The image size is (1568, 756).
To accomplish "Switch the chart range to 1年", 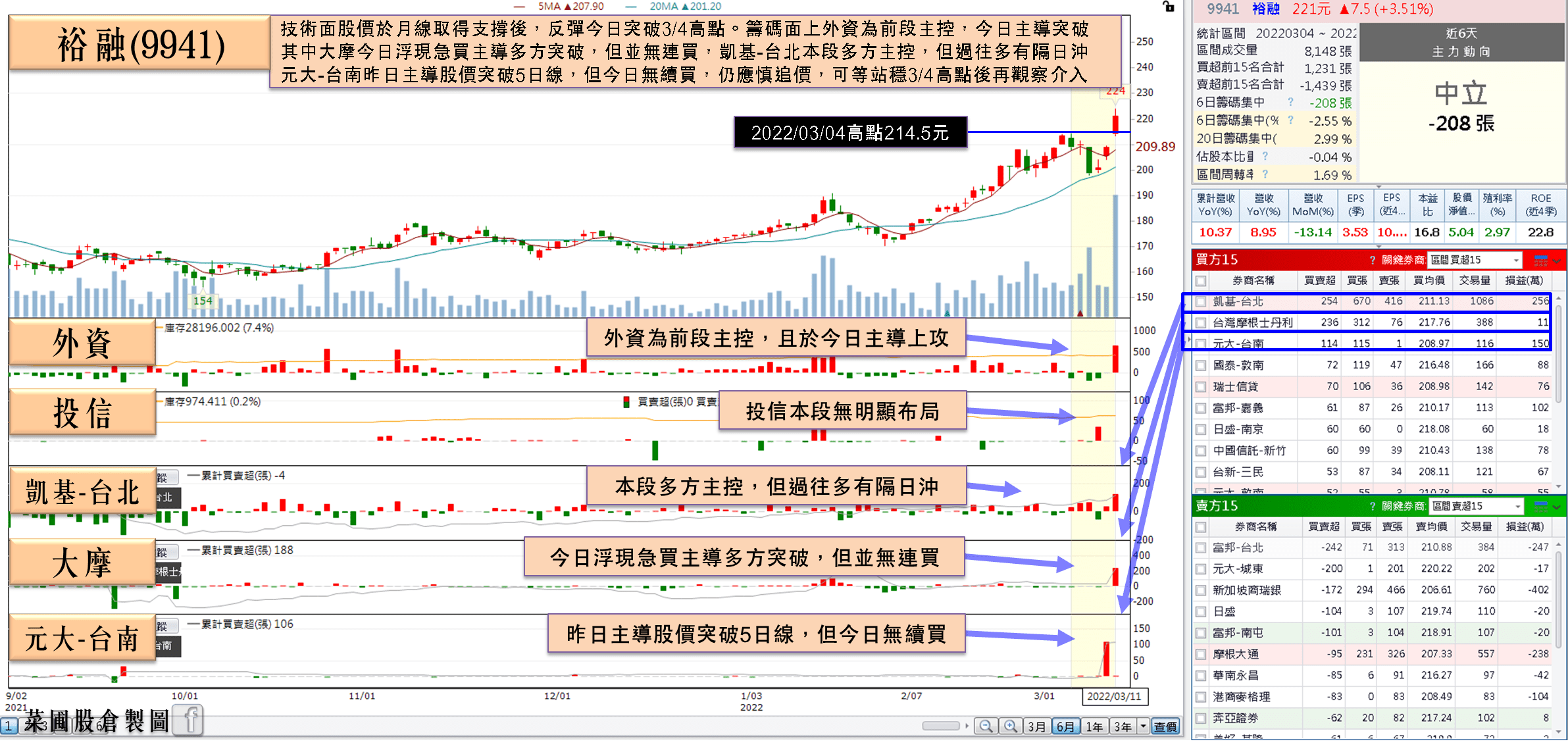I will [1094, 726].
